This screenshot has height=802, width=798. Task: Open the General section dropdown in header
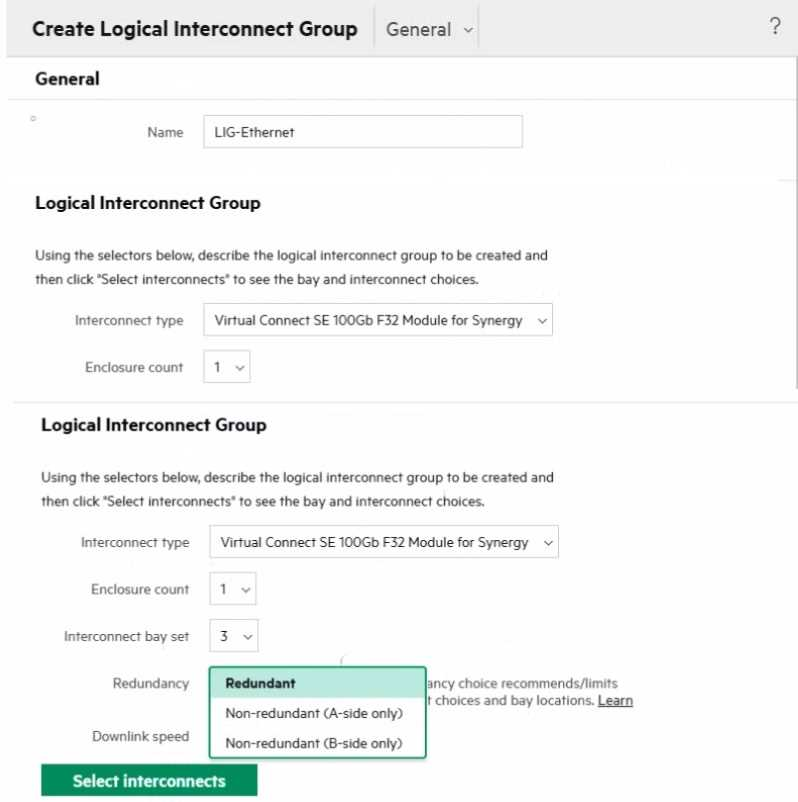(x=430, y=30)
